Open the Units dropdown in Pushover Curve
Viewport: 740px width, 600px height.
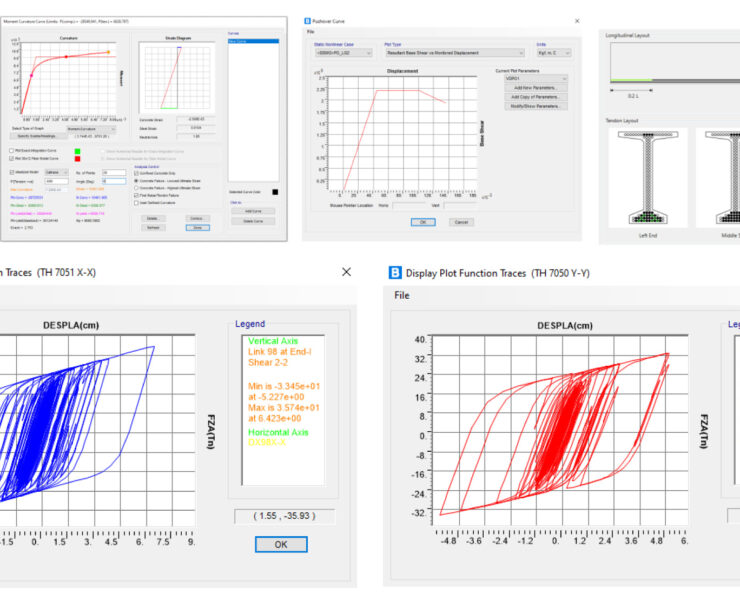pos(554,53)
